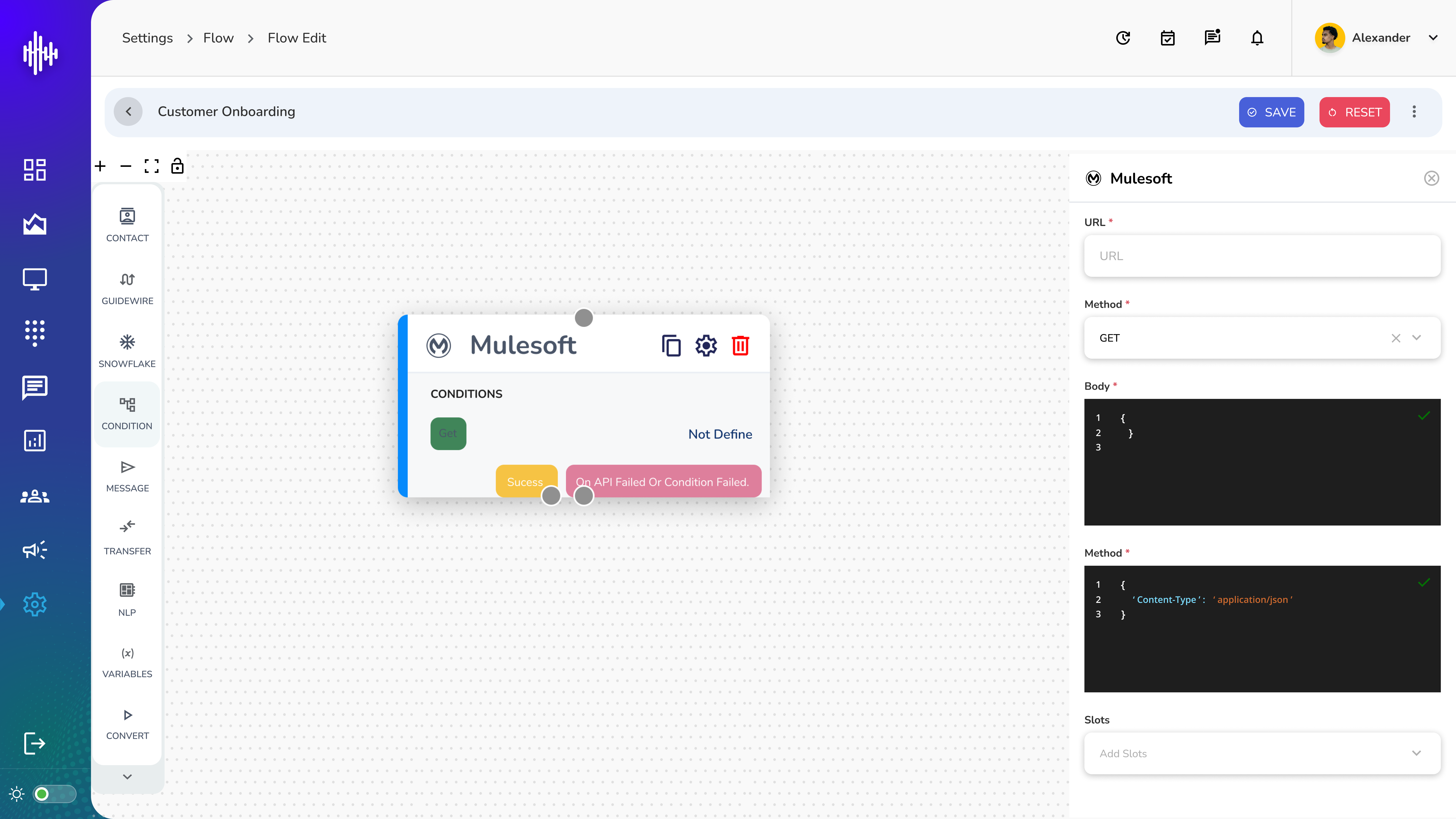Open the Add Slots dropdown
Image resolution: width=1456 pixels, height=819 pixels.
coord(1262,754)
